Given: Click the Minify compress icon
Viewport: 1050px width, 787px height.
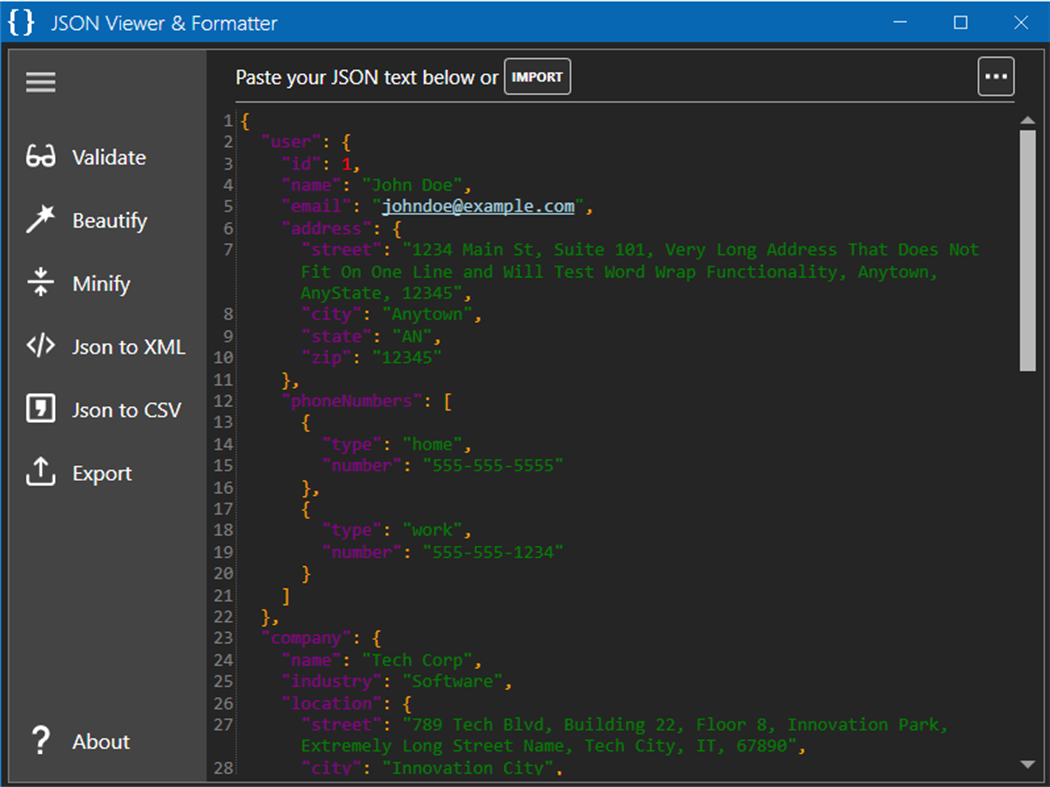Looking at the screenshot, I should coord(41,283).
